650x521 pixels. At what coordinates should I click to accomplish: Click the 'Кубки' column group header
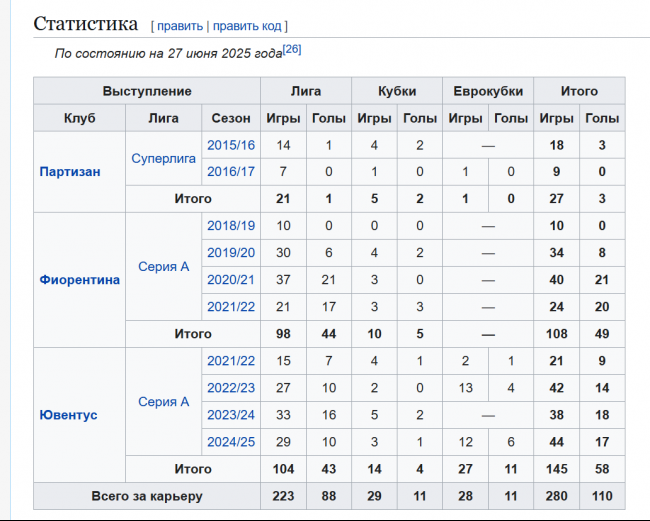tap(397, 91)
